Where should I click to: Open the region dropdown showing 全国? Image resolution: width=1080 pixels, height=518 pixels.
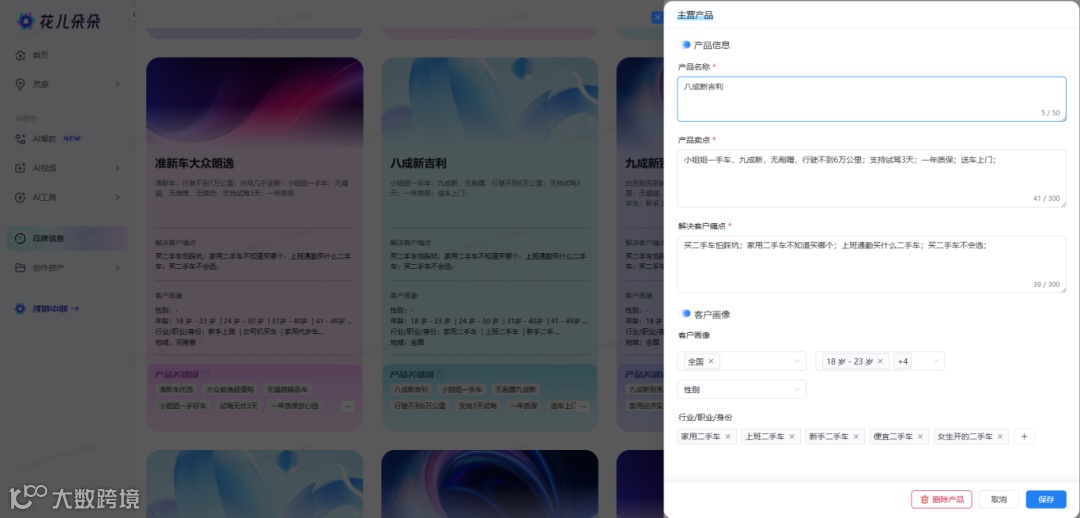[741, 361]
